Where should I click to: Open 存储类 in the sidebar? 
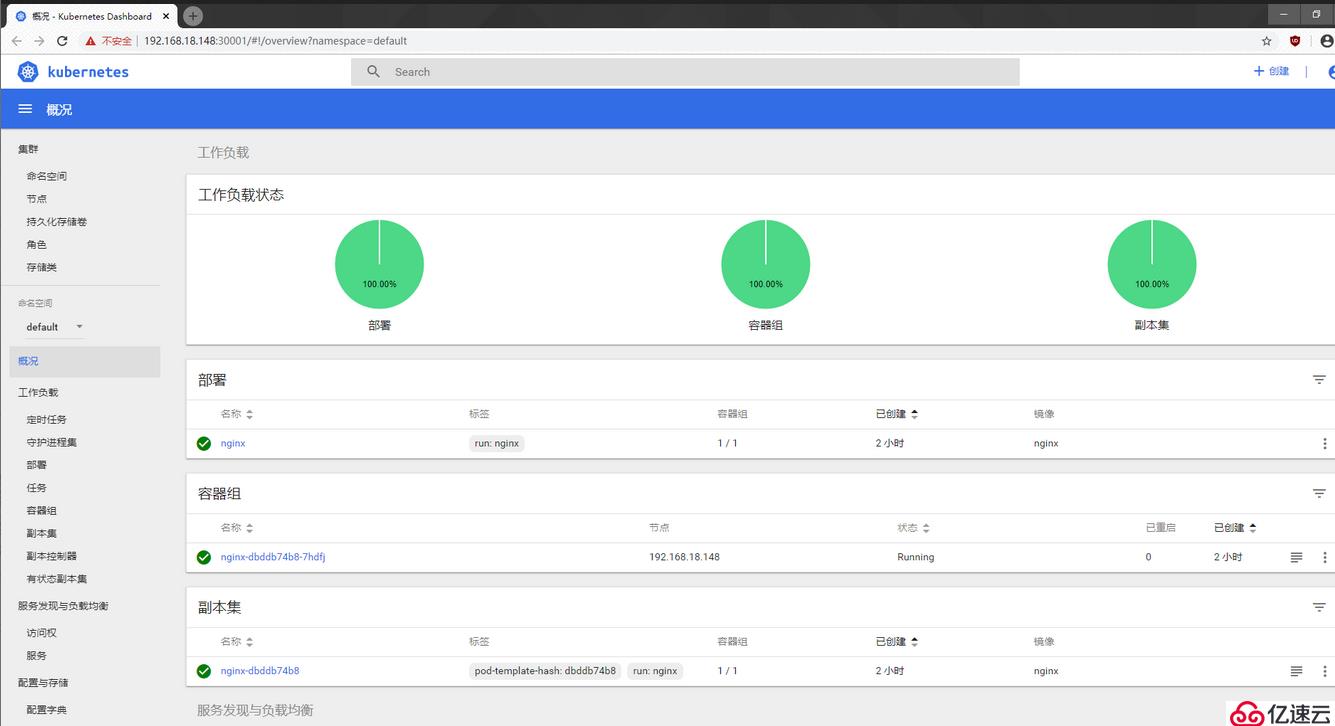[x=42, y=268]
